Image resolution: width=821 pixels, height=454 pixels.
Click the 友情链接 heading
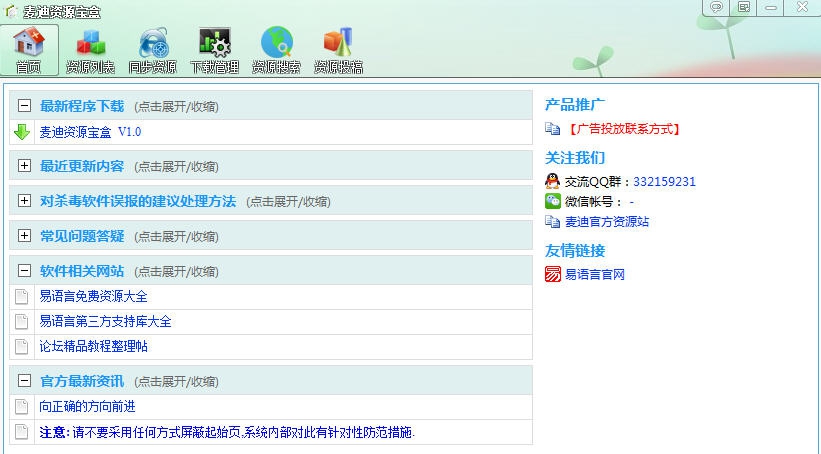coord(575,250)
